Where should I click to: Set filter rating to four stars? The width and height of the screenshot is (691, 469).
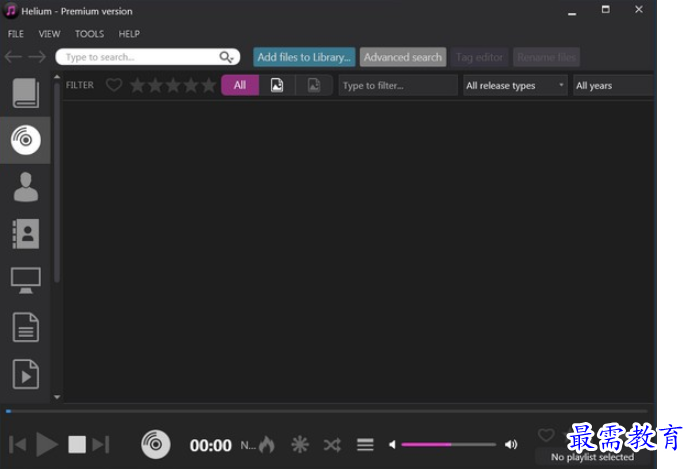(x=191, y=85)
